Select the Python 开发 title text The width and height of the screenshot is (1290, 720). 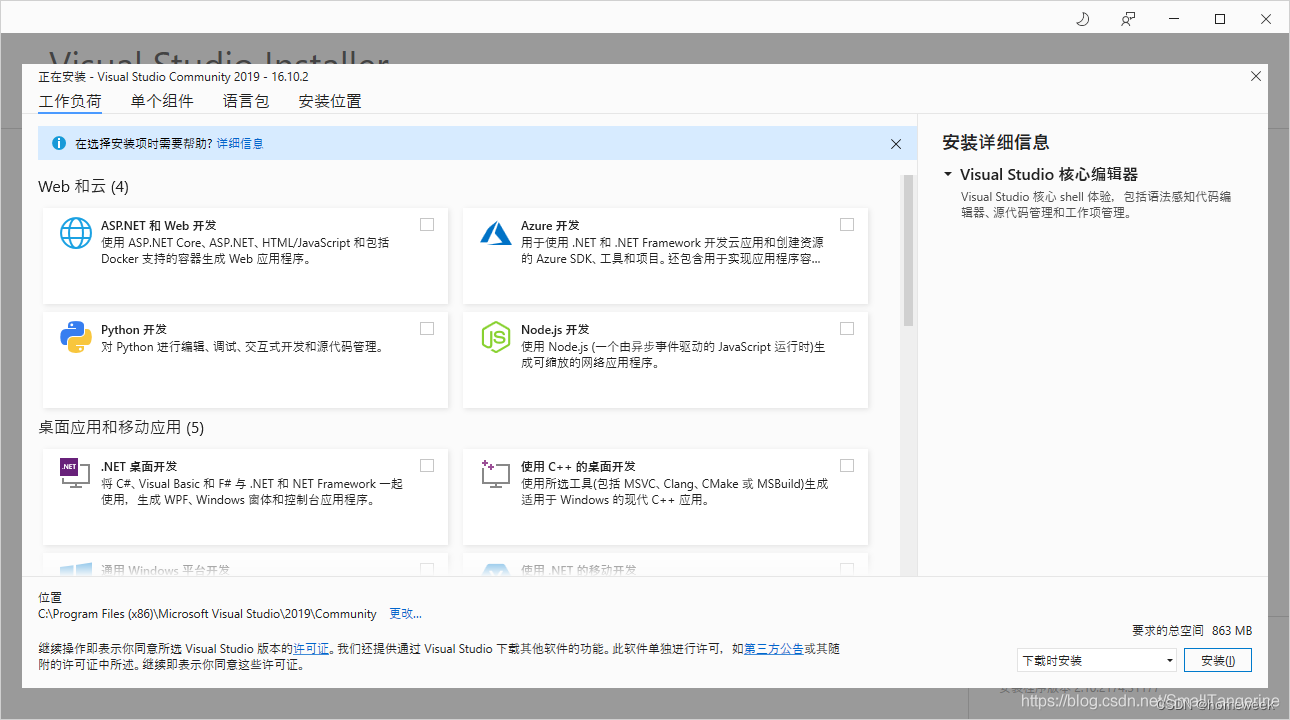[x=134, y=330]
